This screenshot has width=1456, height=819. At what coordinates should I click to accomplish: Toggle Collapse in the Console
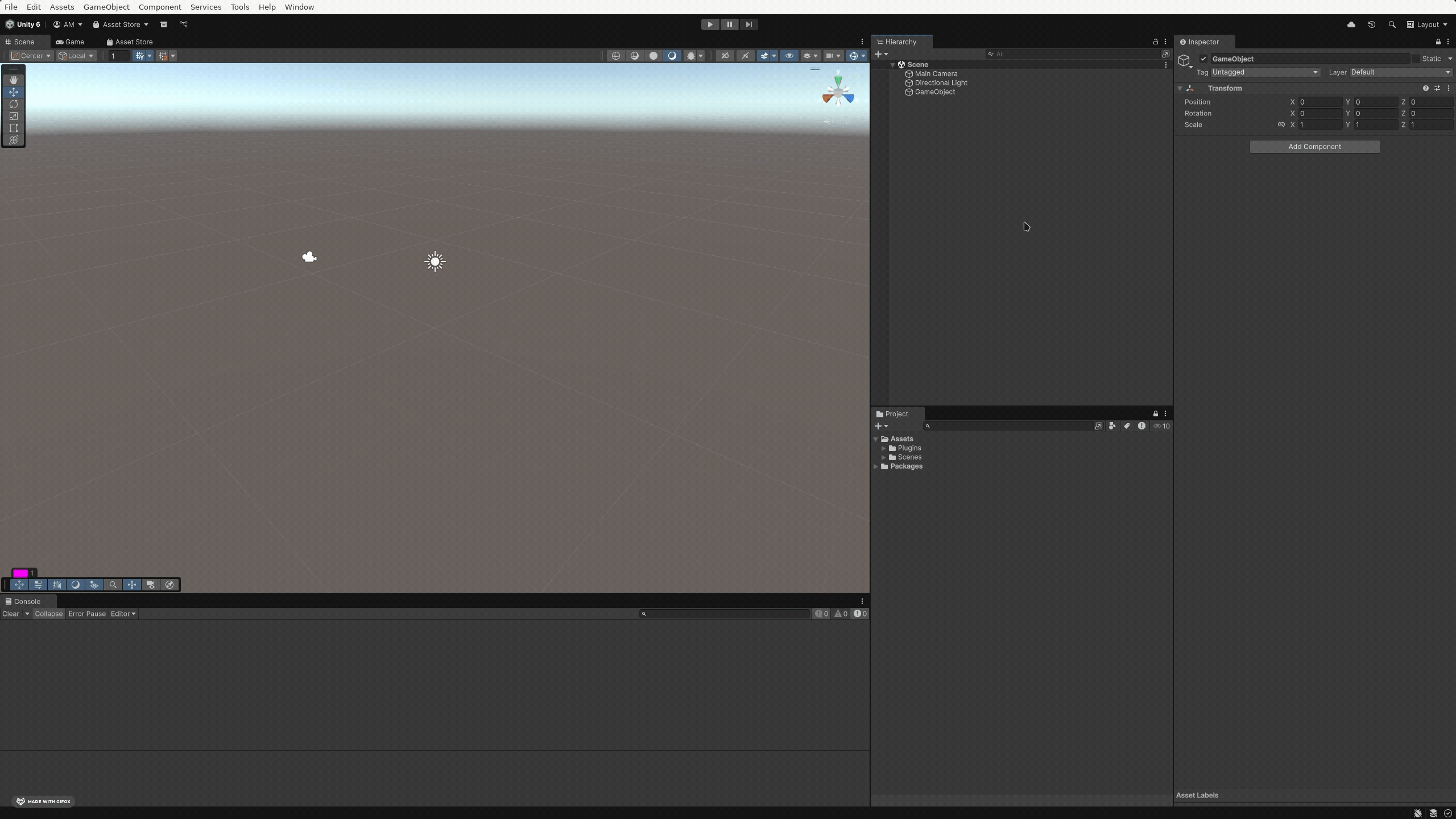[x=48, y=614]
